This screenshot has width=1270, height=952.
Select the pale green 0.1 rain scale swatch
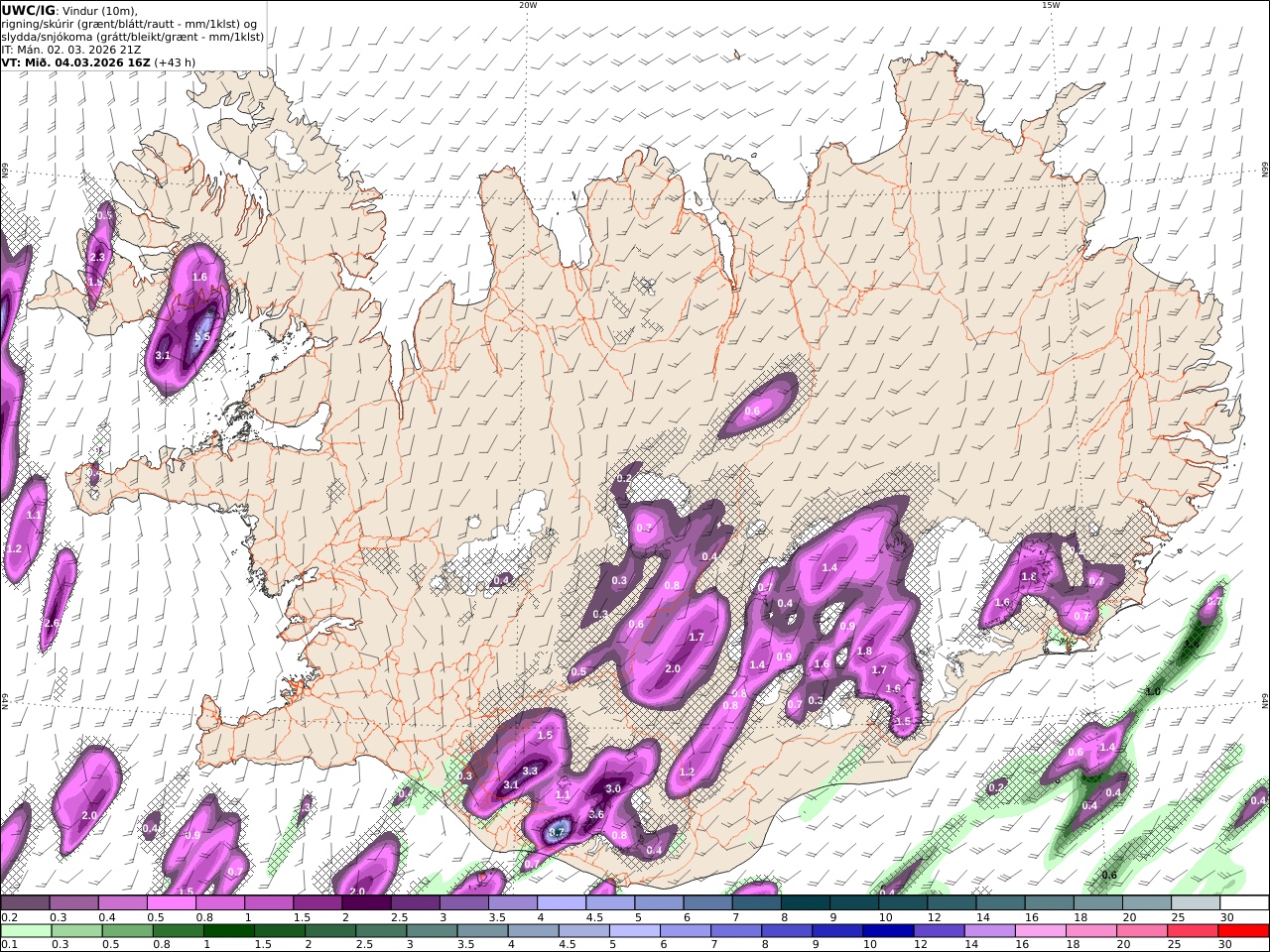[x=26, y=931]
